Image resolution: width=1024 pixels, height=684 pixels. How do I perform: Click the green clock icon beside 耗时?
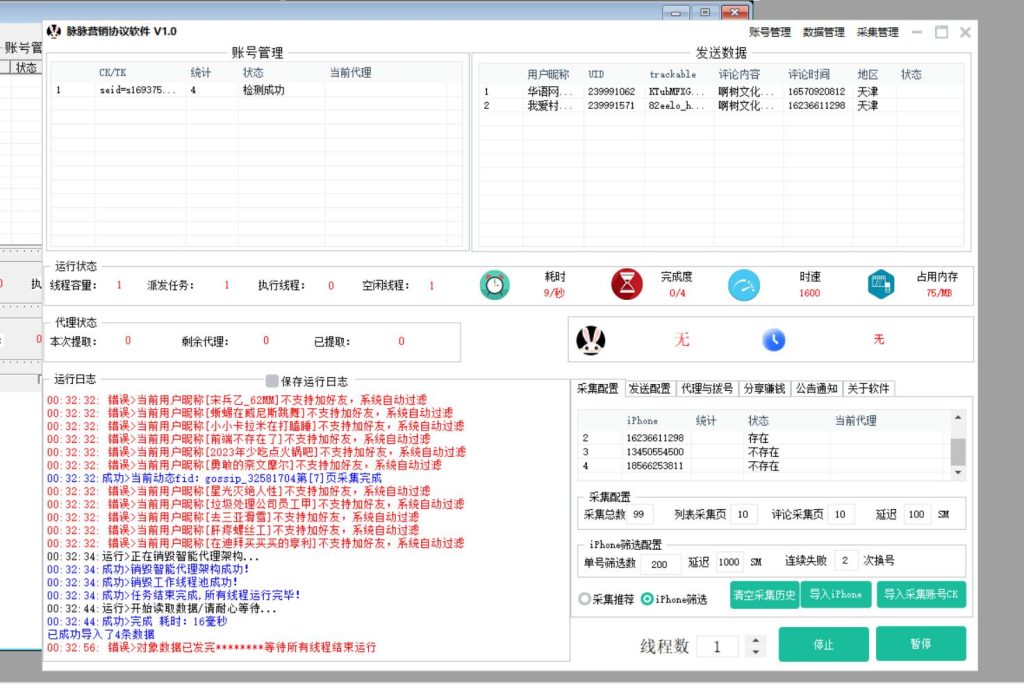tap(494, 283)
